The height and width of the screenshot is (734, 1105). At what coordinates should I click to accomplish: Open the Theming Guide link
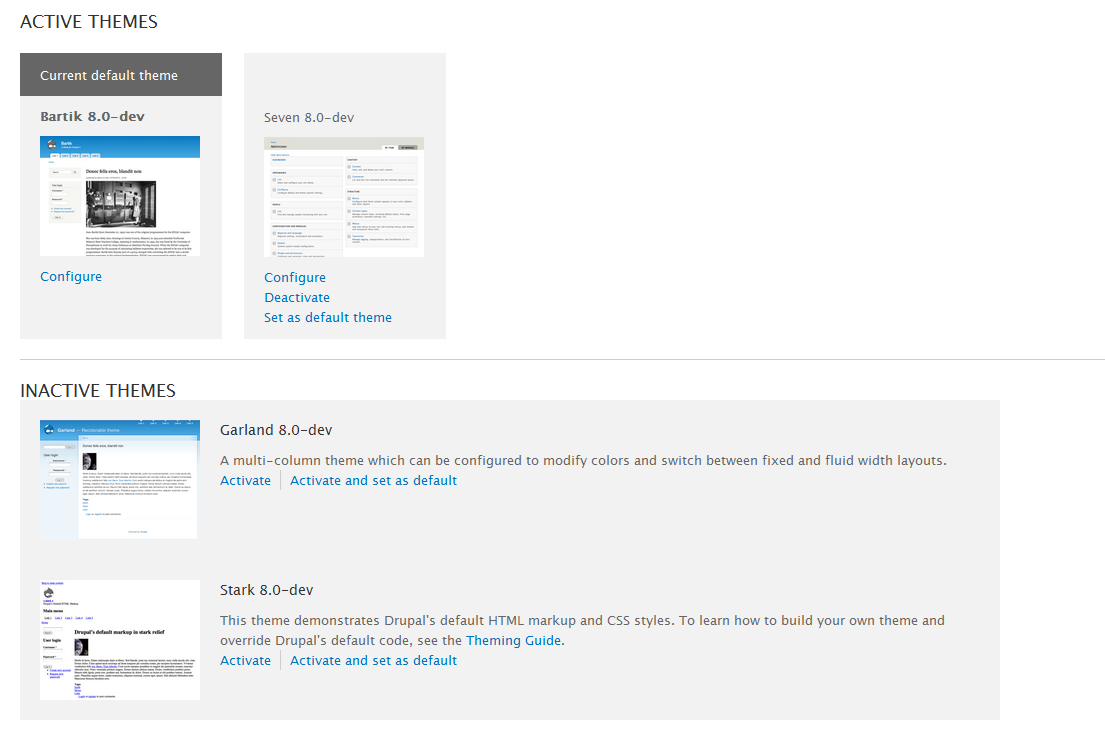(514, 640)
